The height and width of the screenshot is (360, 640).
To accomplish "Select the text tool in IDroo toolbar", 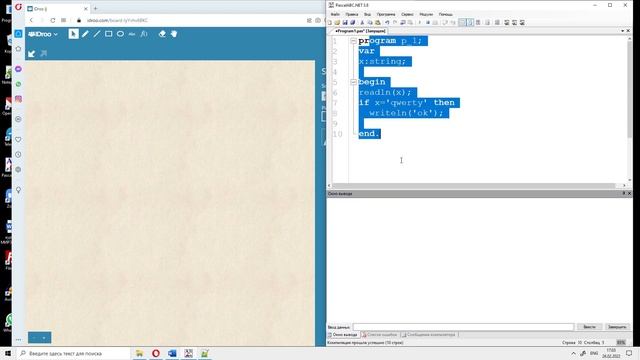I will click(x=132, y=34).
